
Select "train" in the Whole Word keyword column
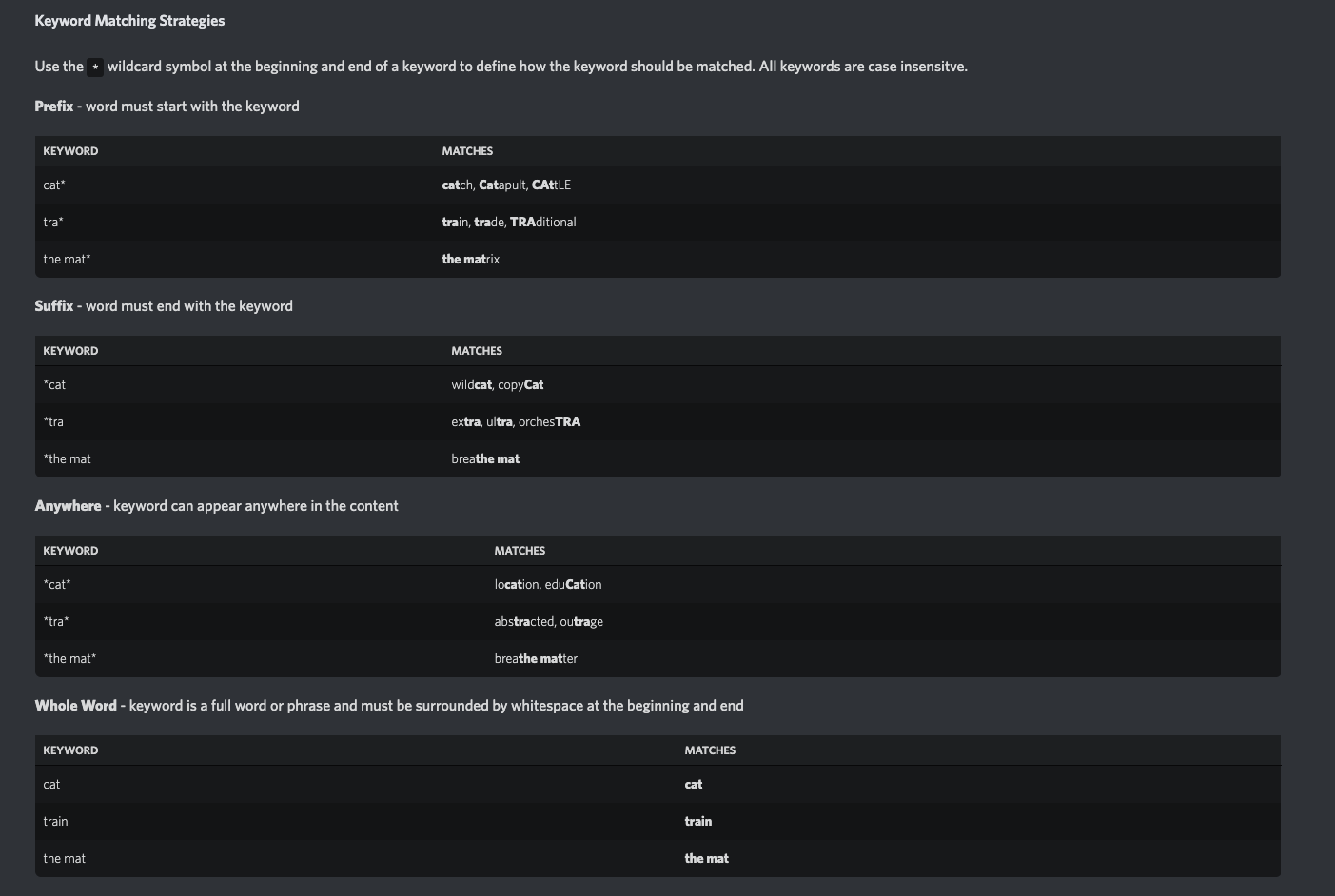coord(55,822)
